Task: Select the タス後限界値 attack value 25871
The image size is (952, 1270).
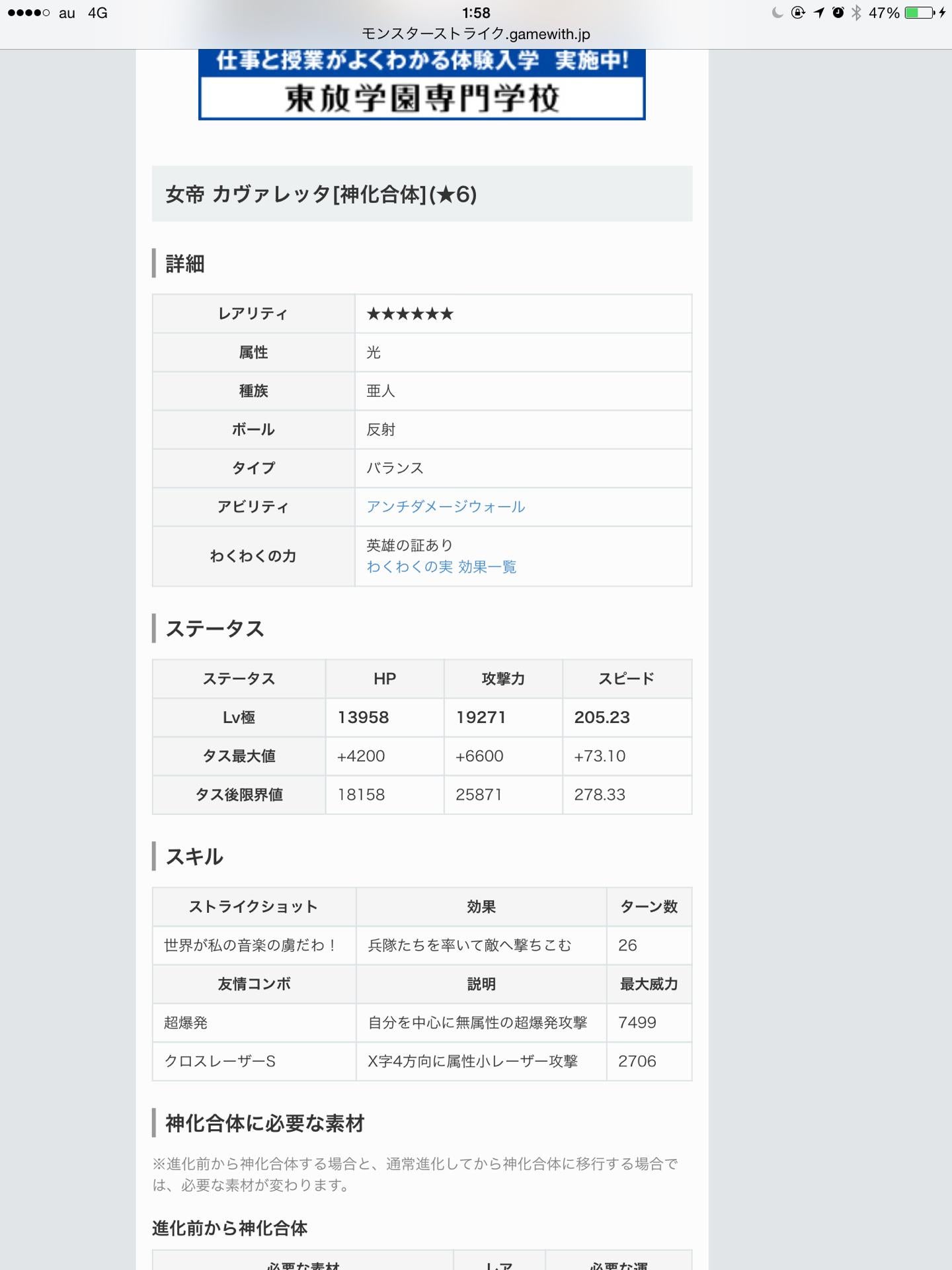Action: coord(479,794)
